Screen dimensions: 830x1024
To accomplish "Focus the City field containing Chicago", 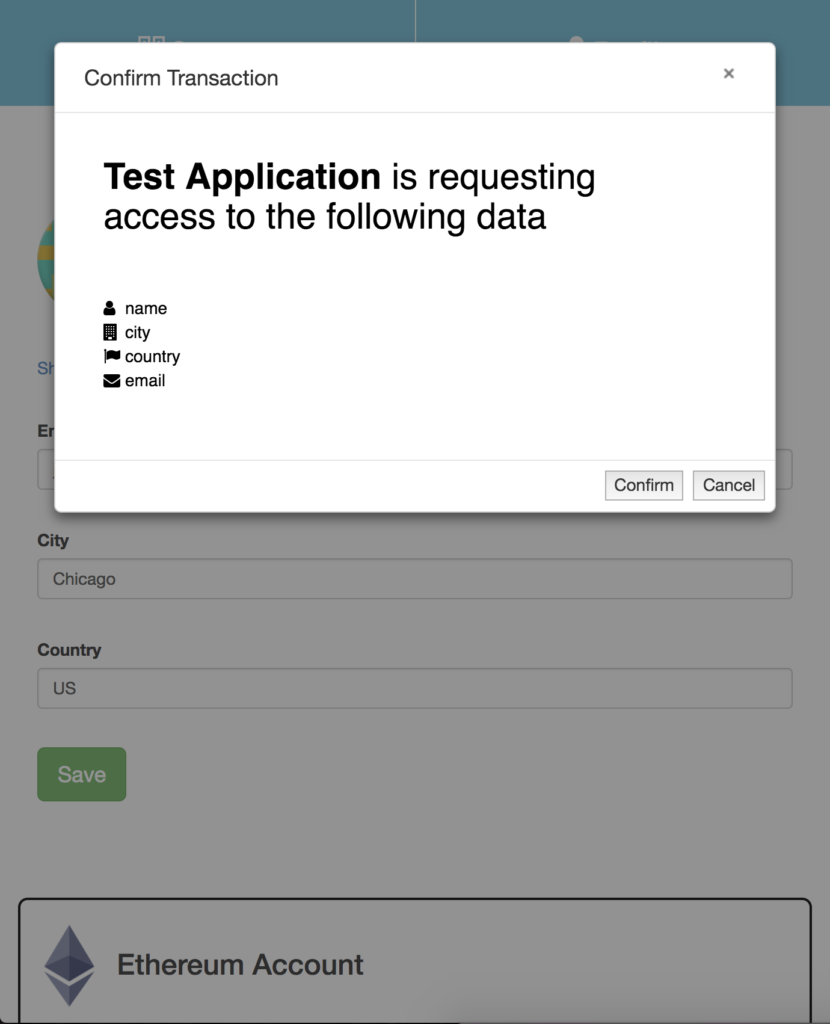I will (415, 579).
